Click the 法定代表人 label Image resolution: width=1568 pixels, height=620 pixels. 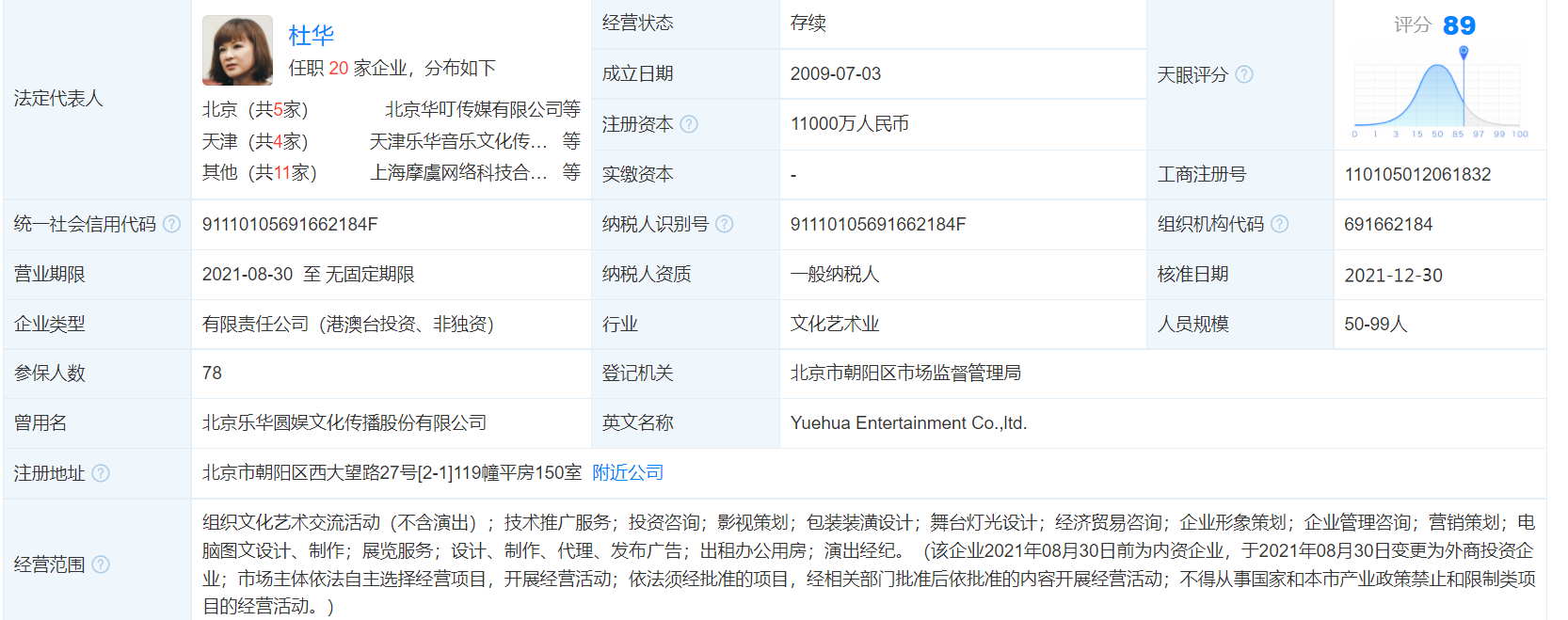(58, 98)
